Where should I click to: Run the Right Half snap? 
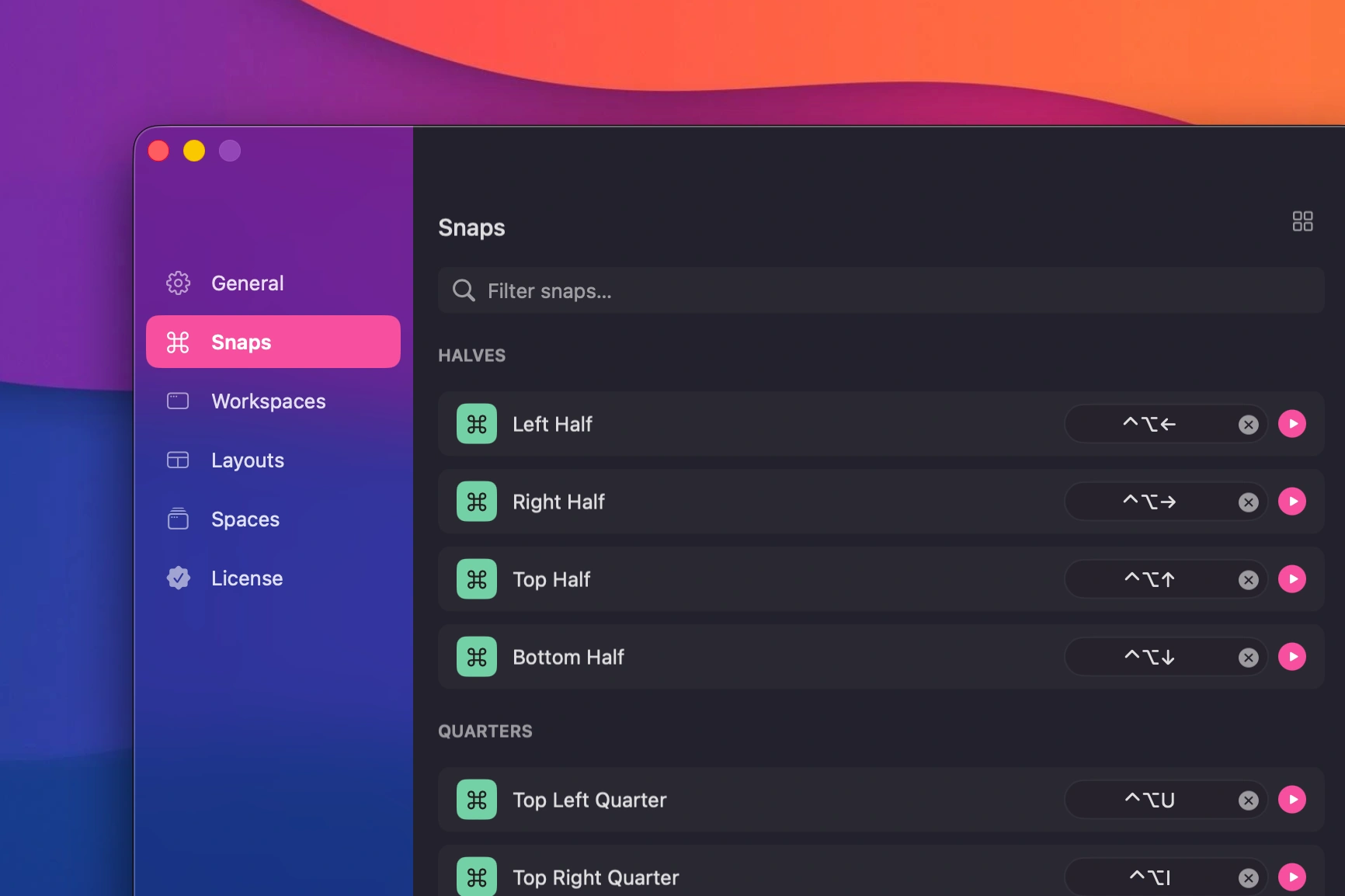tap(1292, 502)
